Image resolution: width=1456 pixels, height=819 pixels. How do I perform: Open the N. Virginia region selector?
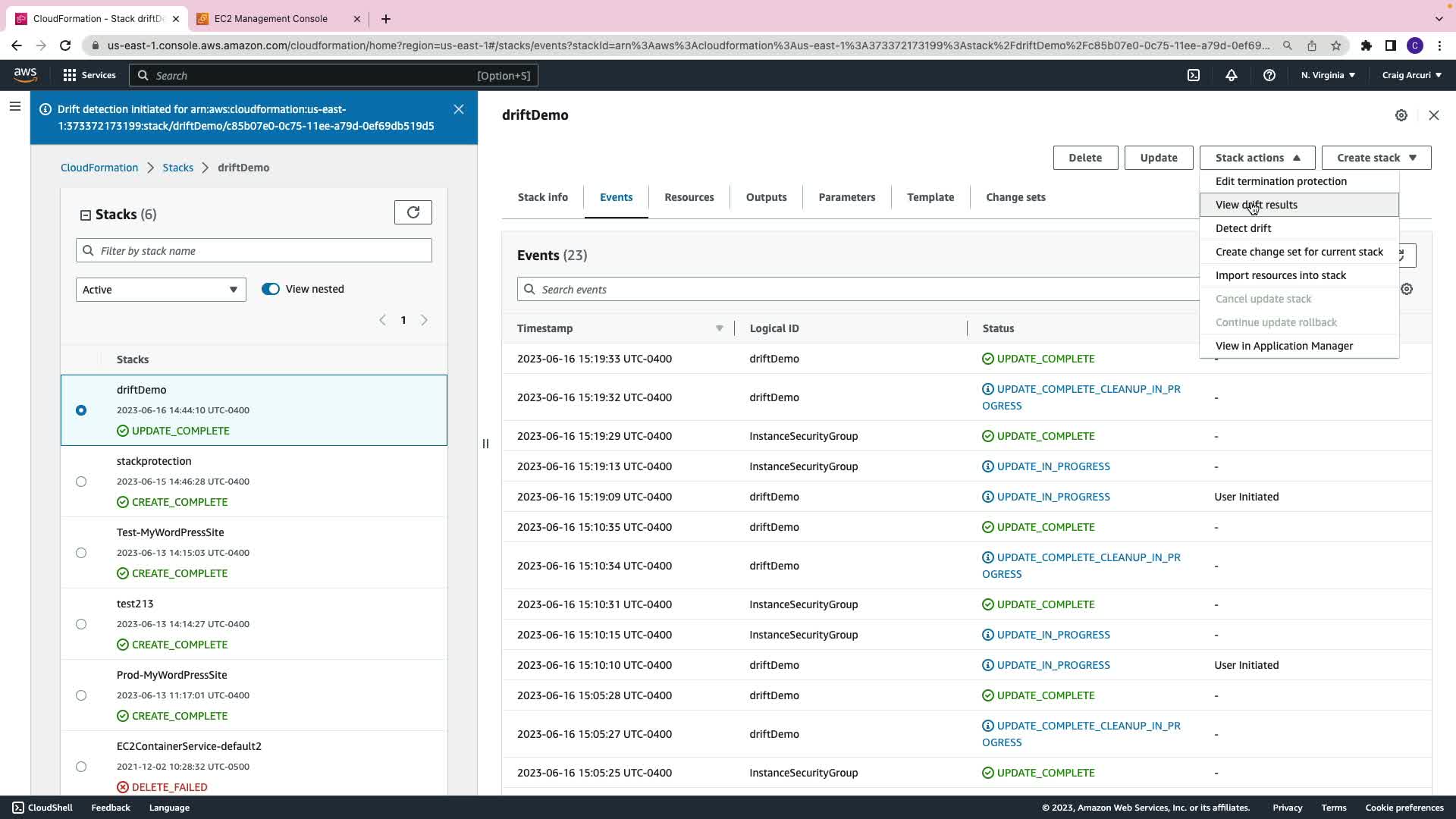(1328, 75)
